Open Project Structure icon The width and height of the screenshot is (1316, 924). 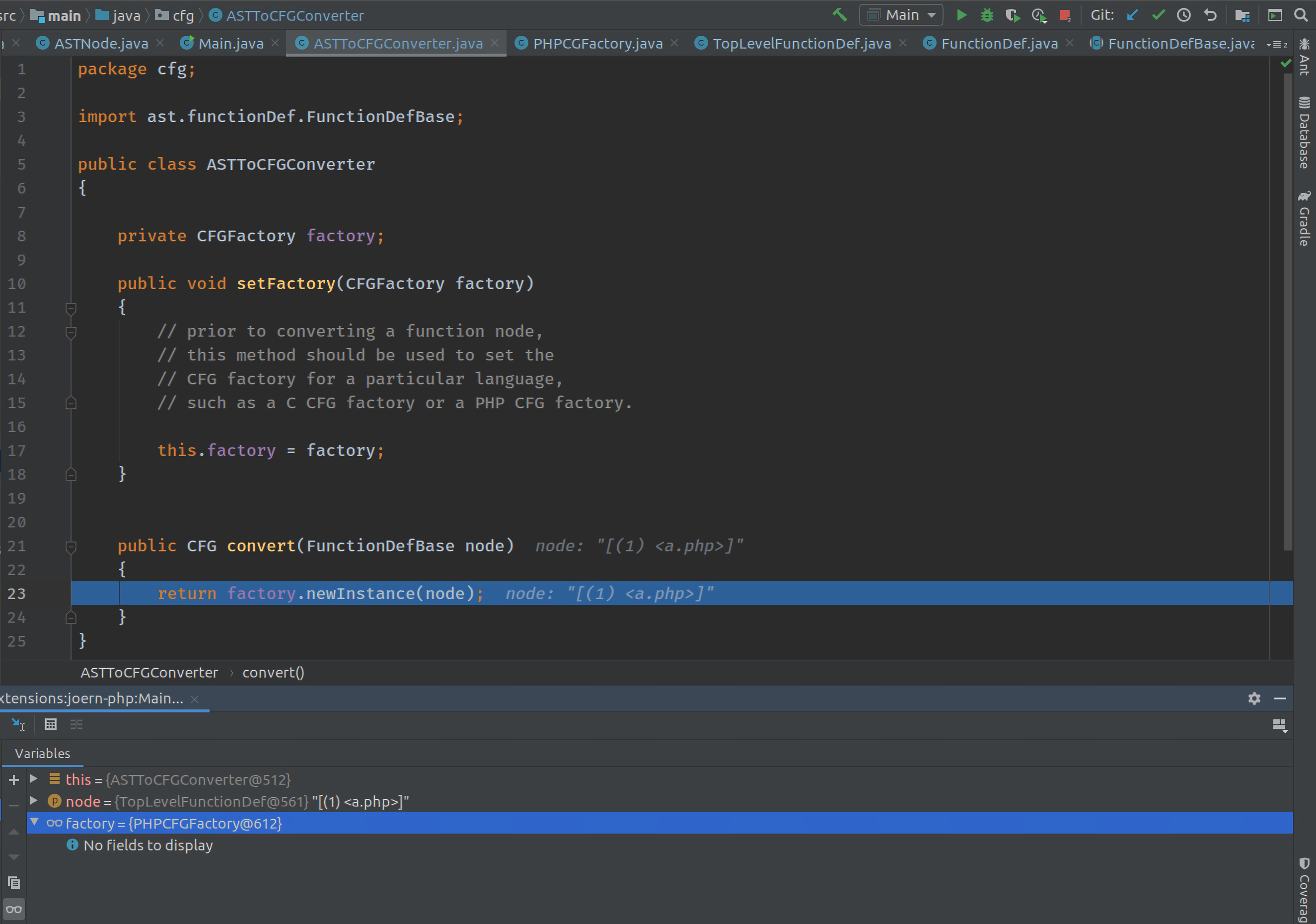coord(1242,15)
